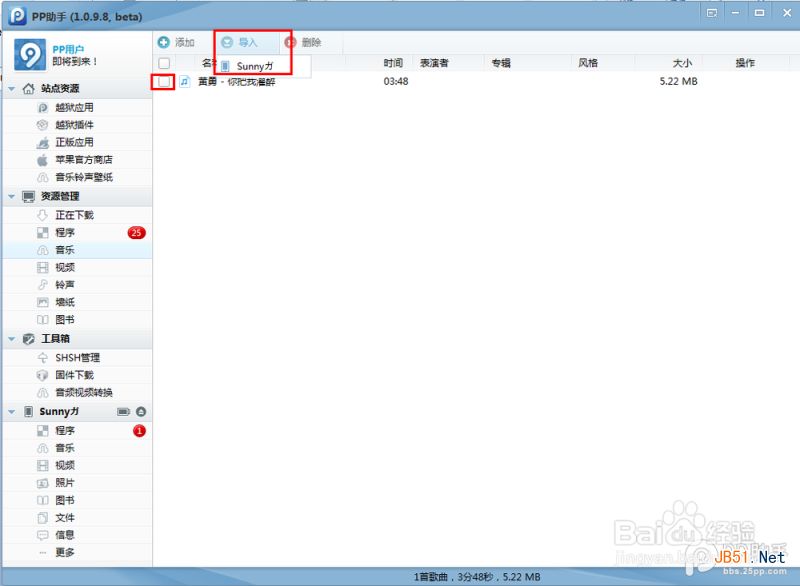Screen dimensions: 800x586
Task: Click the 导入 import button
Action: point(245,42)
